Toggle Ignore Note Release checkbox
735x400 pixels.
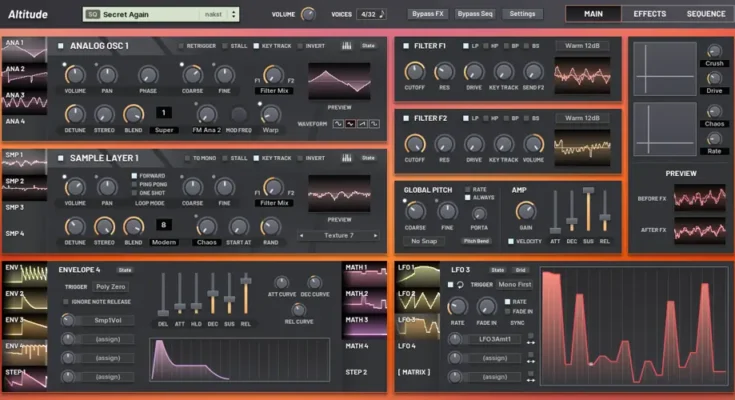pyautogui.click(x=66, y=302)
